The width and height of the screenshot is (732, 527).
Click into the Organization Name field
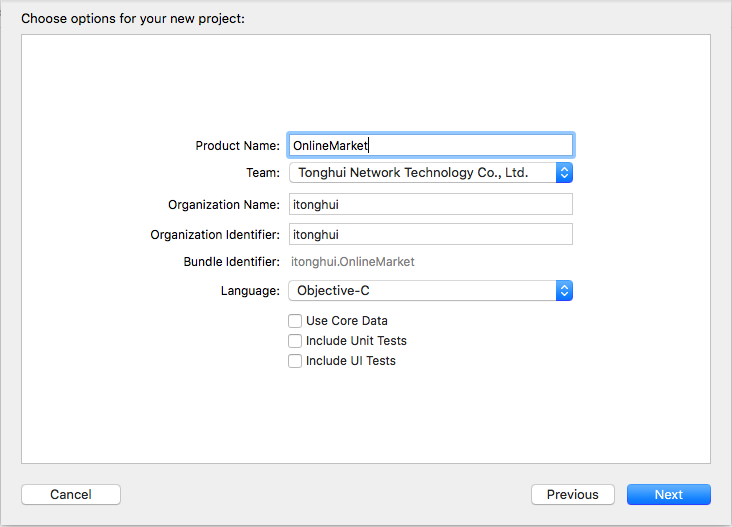pos(430,204)
